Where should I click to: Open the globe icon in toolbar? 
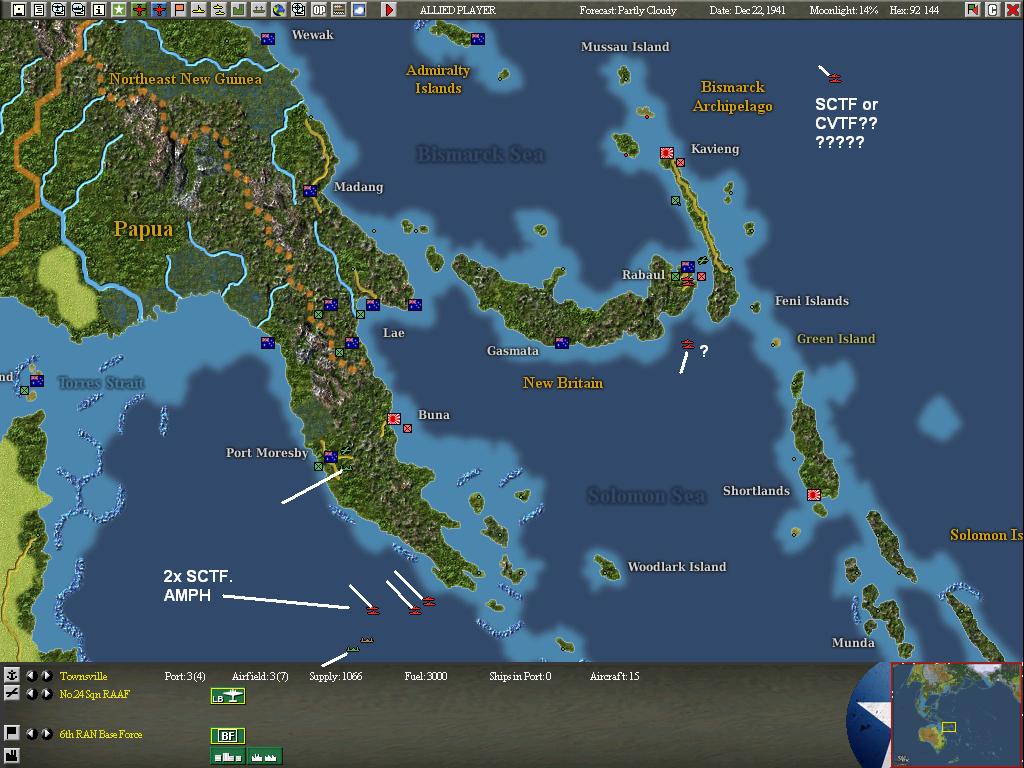(x=279, y=9)
